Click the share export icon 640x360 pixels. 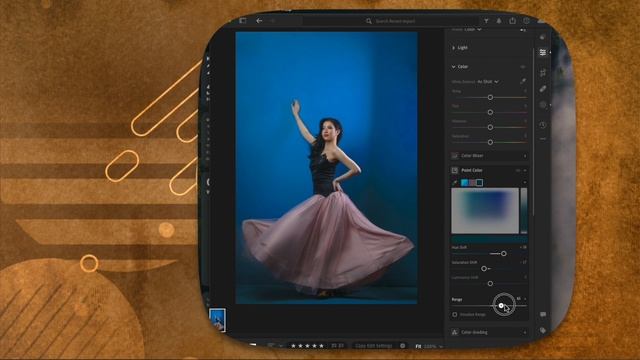pyautogui.click(x=513, y=21)
